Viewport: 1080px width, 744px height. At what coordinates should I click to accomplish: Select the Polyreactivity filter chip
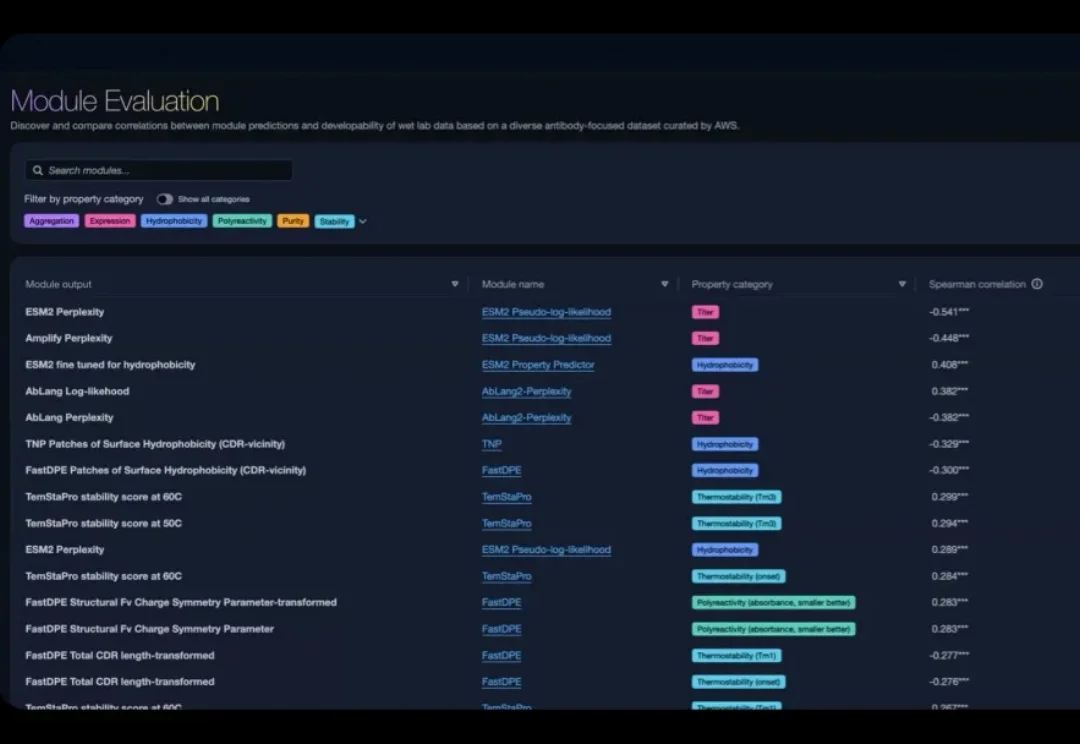(242, 221)
